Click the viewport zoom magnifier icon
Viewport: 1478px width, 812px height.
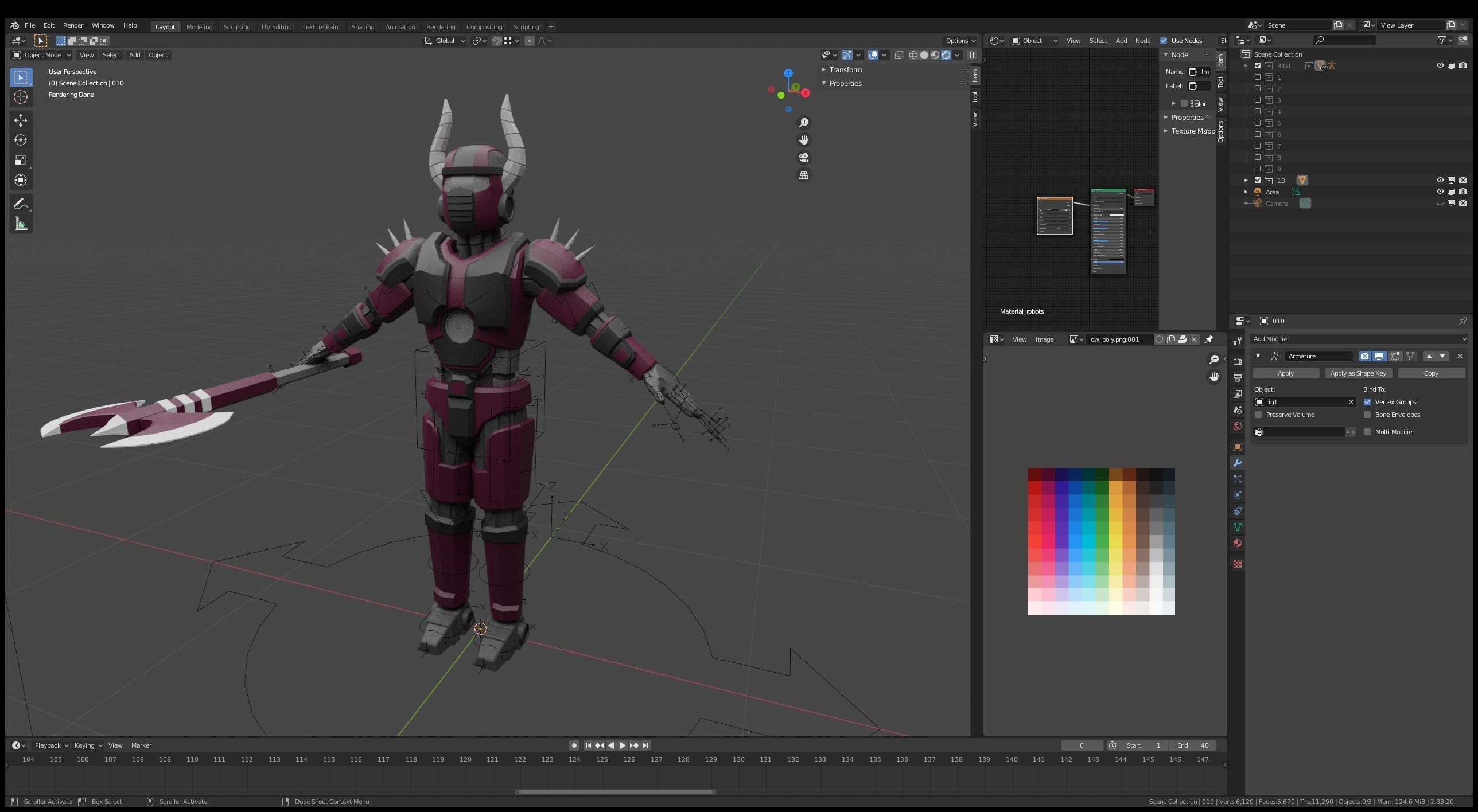(804, 123)
